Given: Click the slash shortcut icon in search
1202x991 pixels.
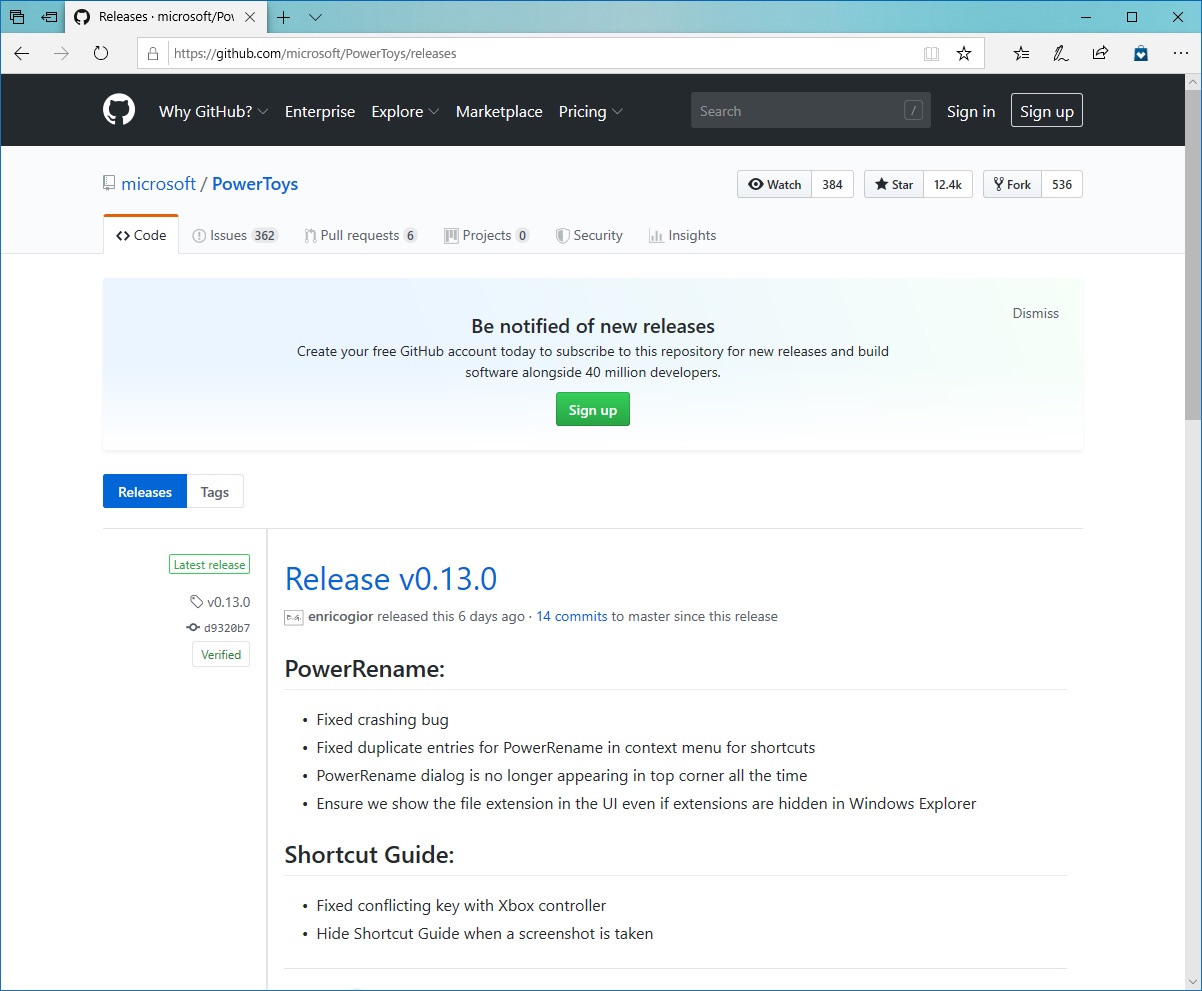Looking at the screenshot, I should (913, 110).
